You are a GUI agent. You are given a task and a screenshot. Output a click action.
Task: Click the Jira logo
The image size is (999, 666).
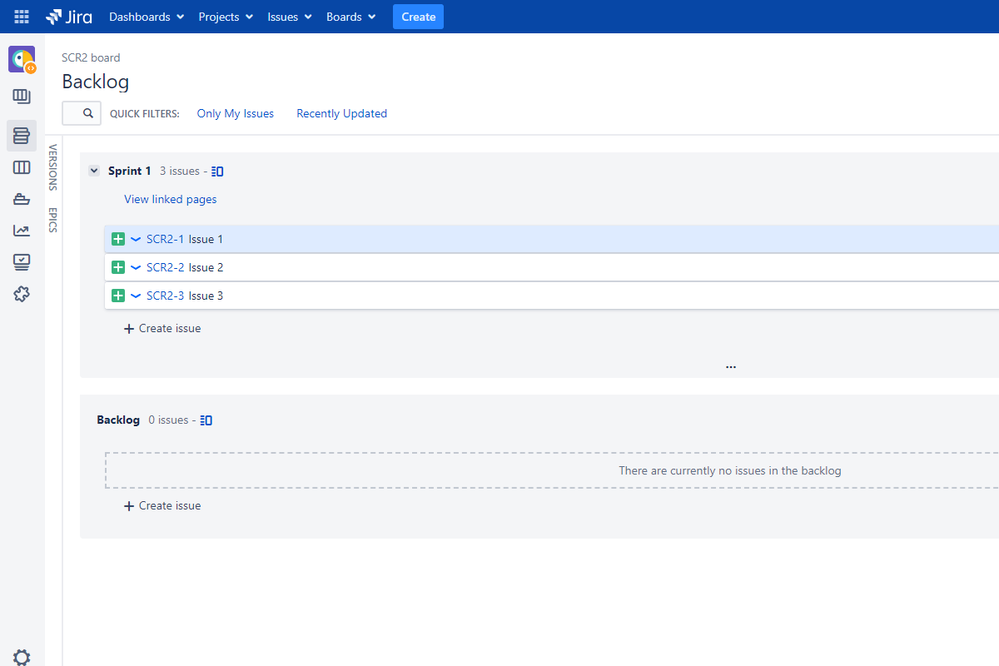click(69, 17)
